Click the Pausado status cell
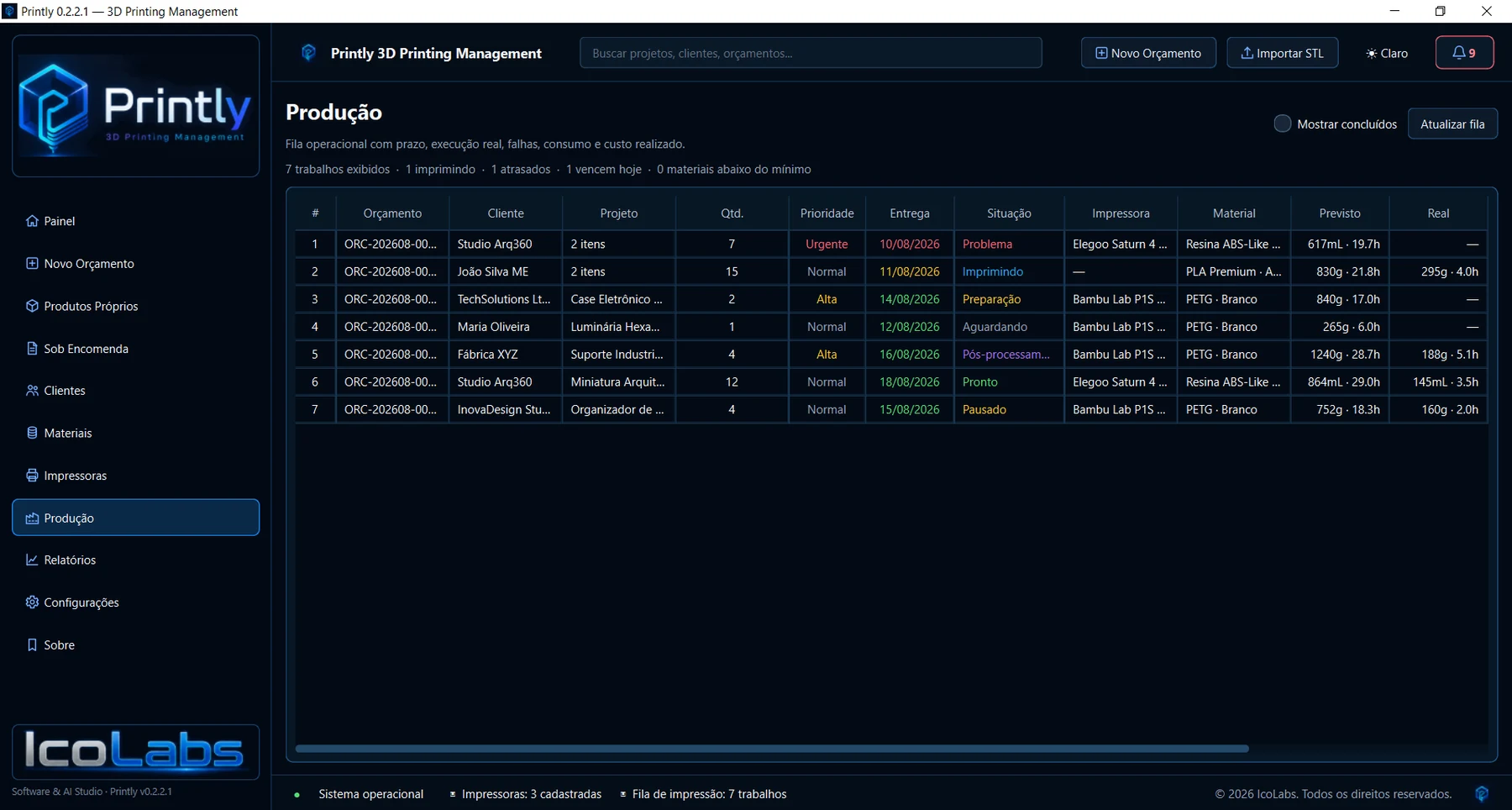The height and width of the screenshot is (810, 1512). (1009, 409)
